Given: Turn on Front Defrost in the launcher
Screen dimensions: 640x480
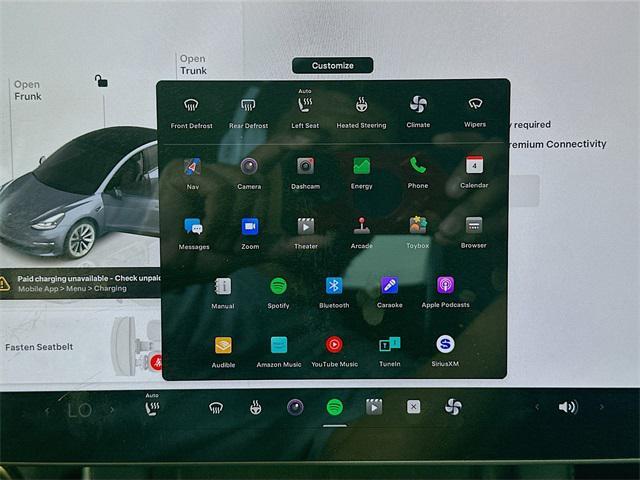Looking at the screenshot, I should 191,113.
